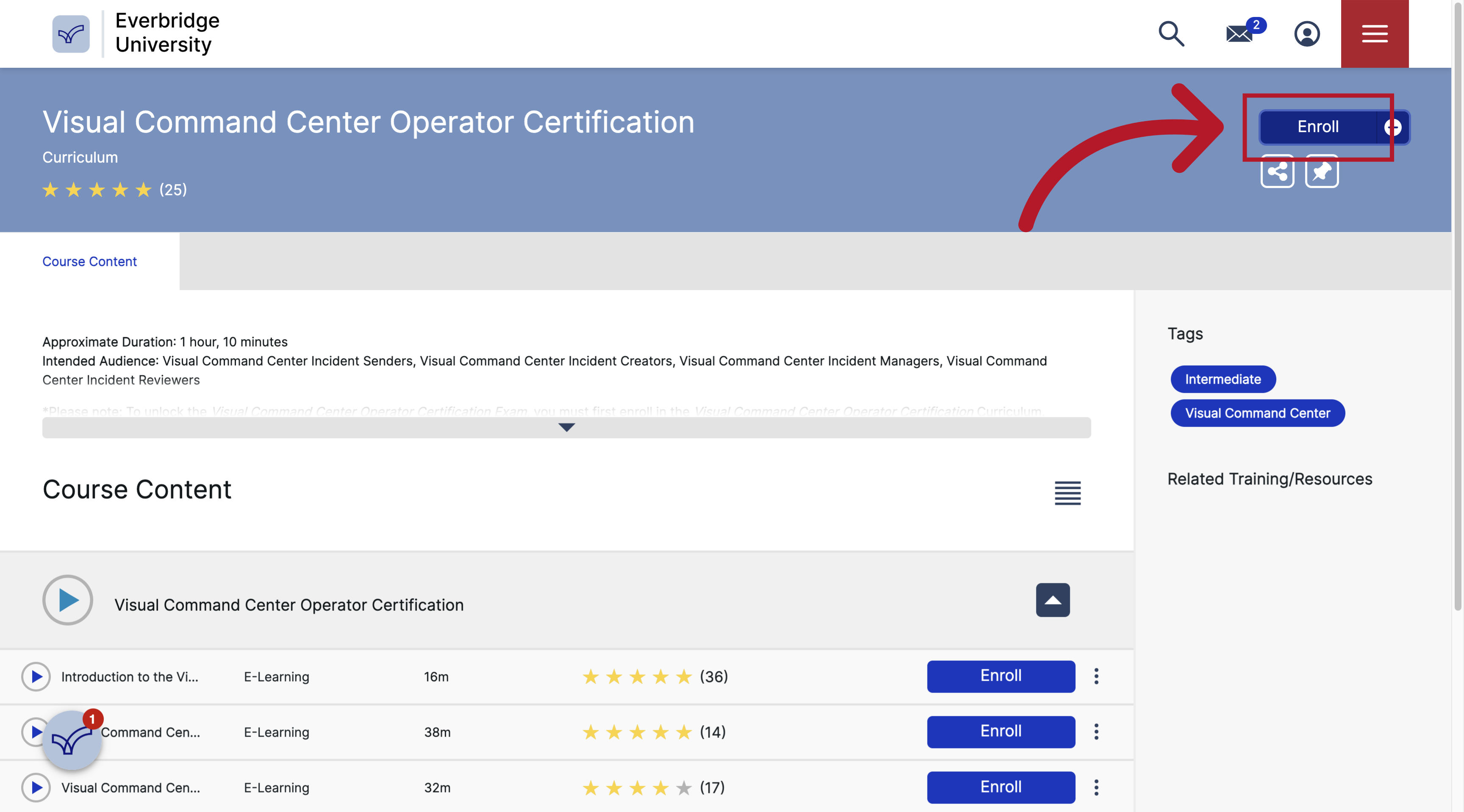Select the Intermediate tag
This screenshot has width=1464, height=812.
1222,379
